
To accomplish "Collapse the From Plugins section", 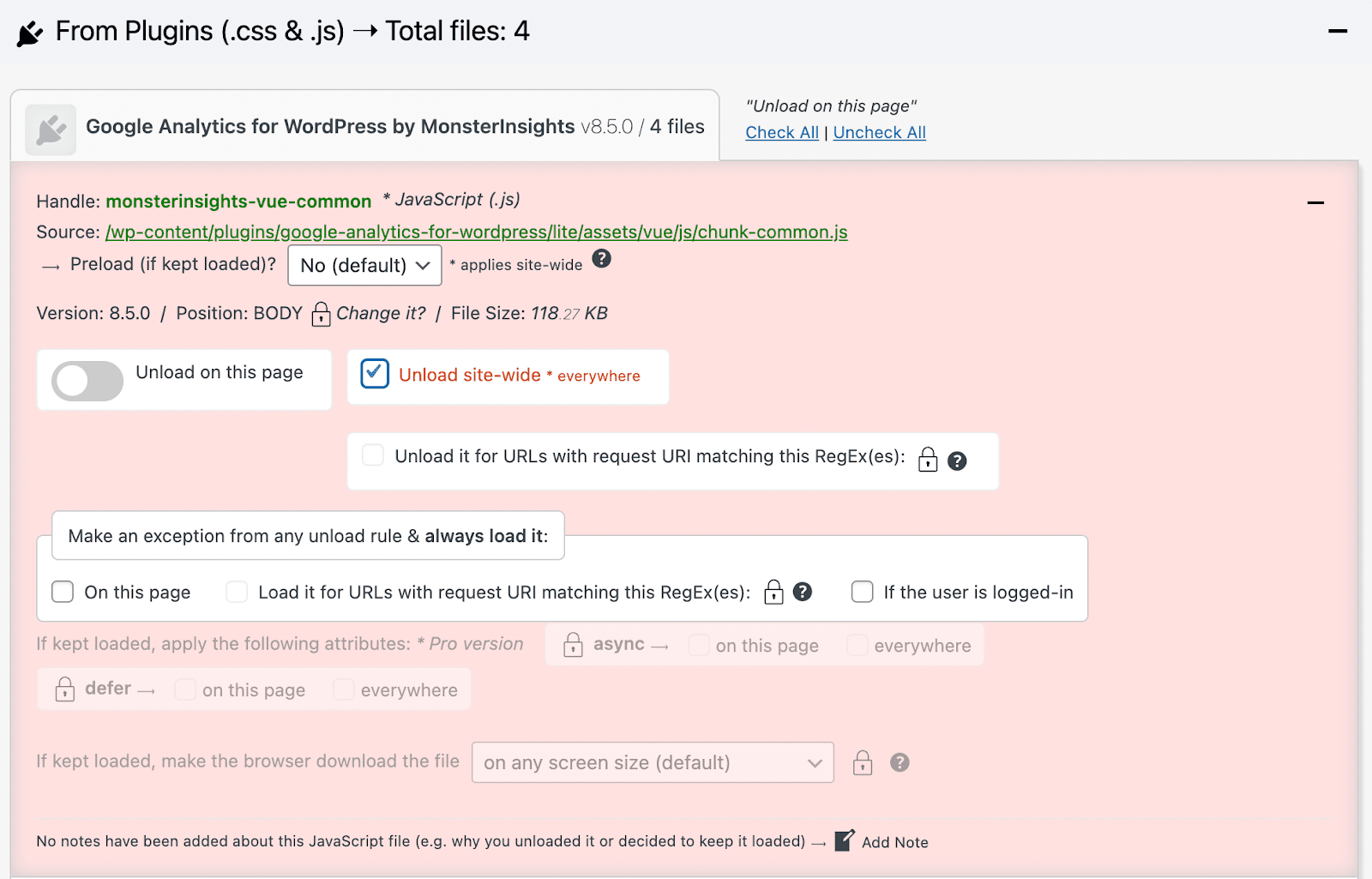I will [x=1338, y=32].
